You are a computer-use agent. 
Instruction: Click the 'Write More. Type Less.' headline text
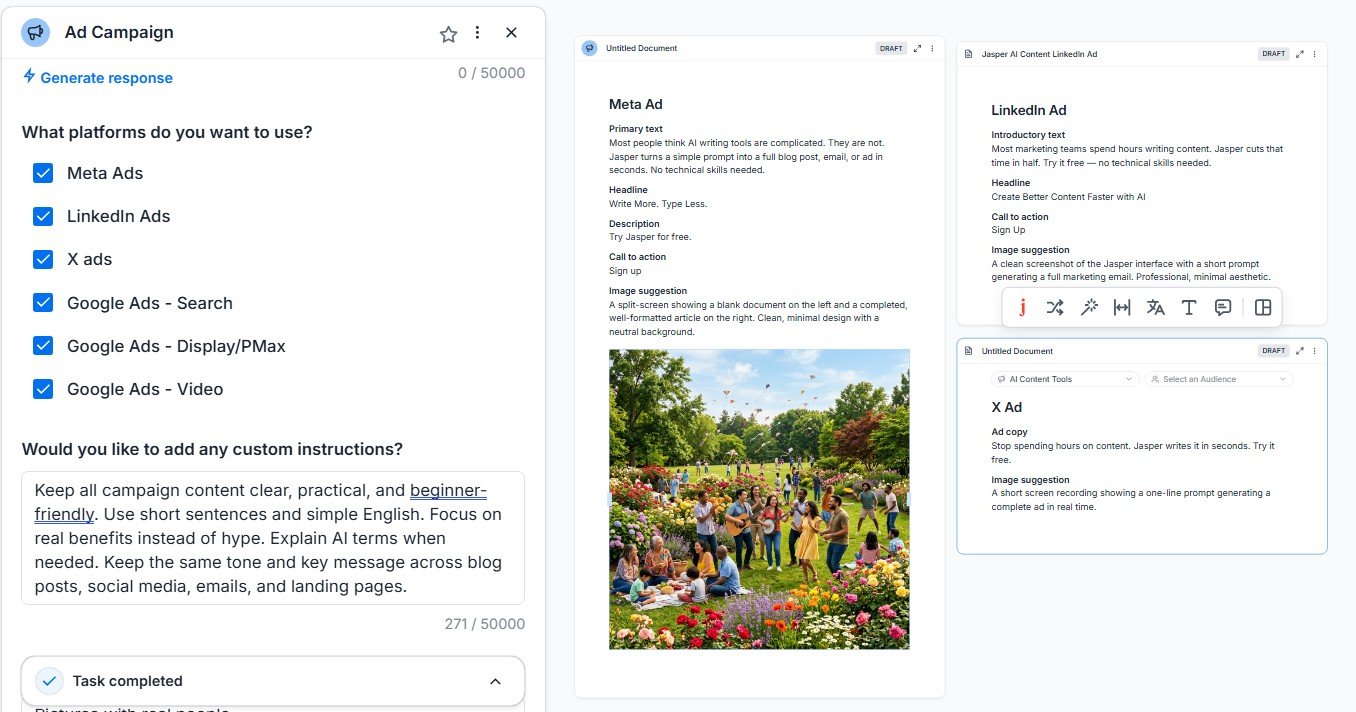(x=658, y=204)
